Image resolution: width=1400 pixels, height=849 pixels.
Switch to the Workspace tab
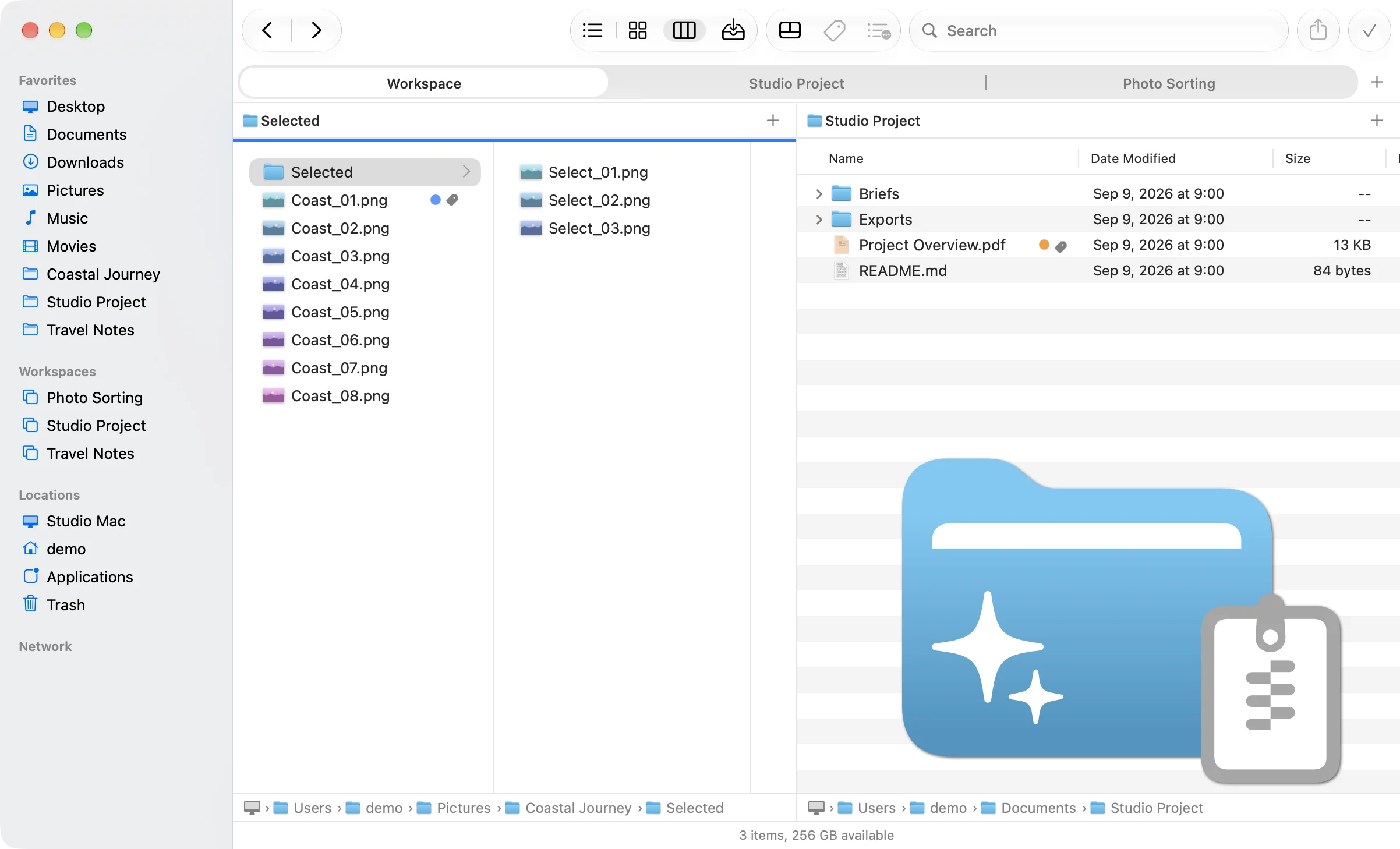pos(424,83)
